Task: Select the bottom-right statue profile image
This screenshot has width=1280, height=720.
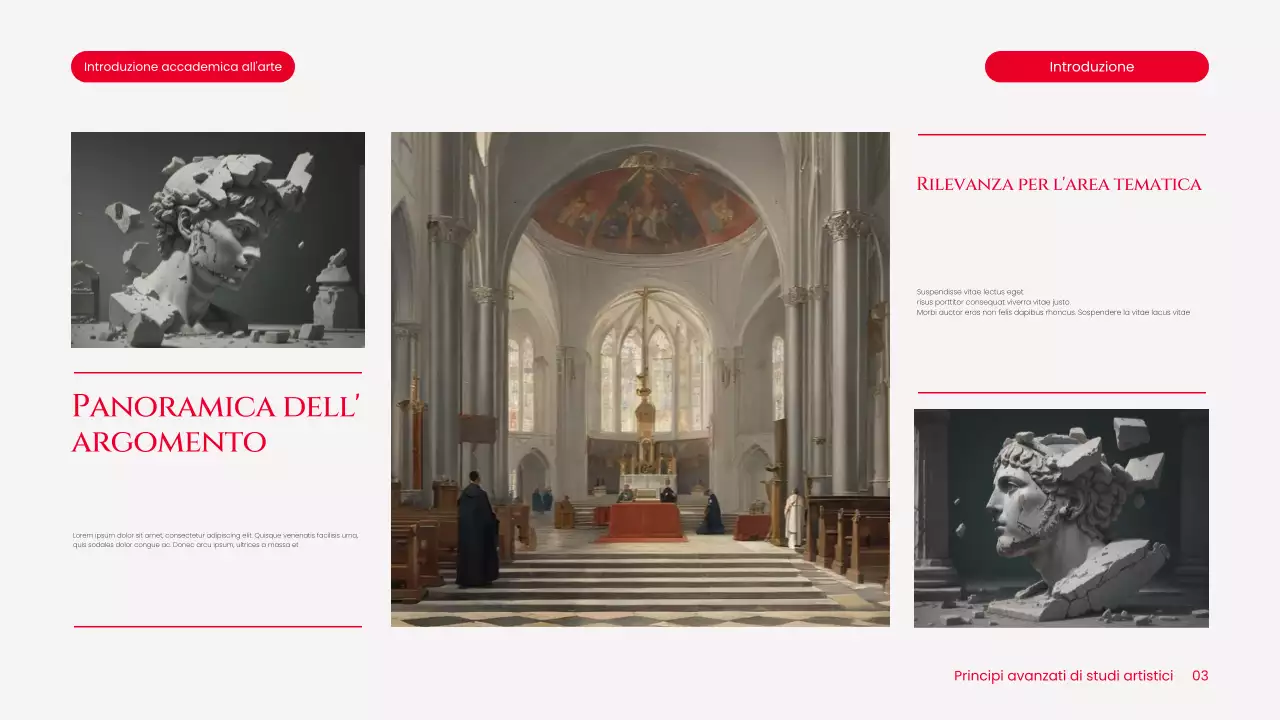Action: [x=1061, y=518]
